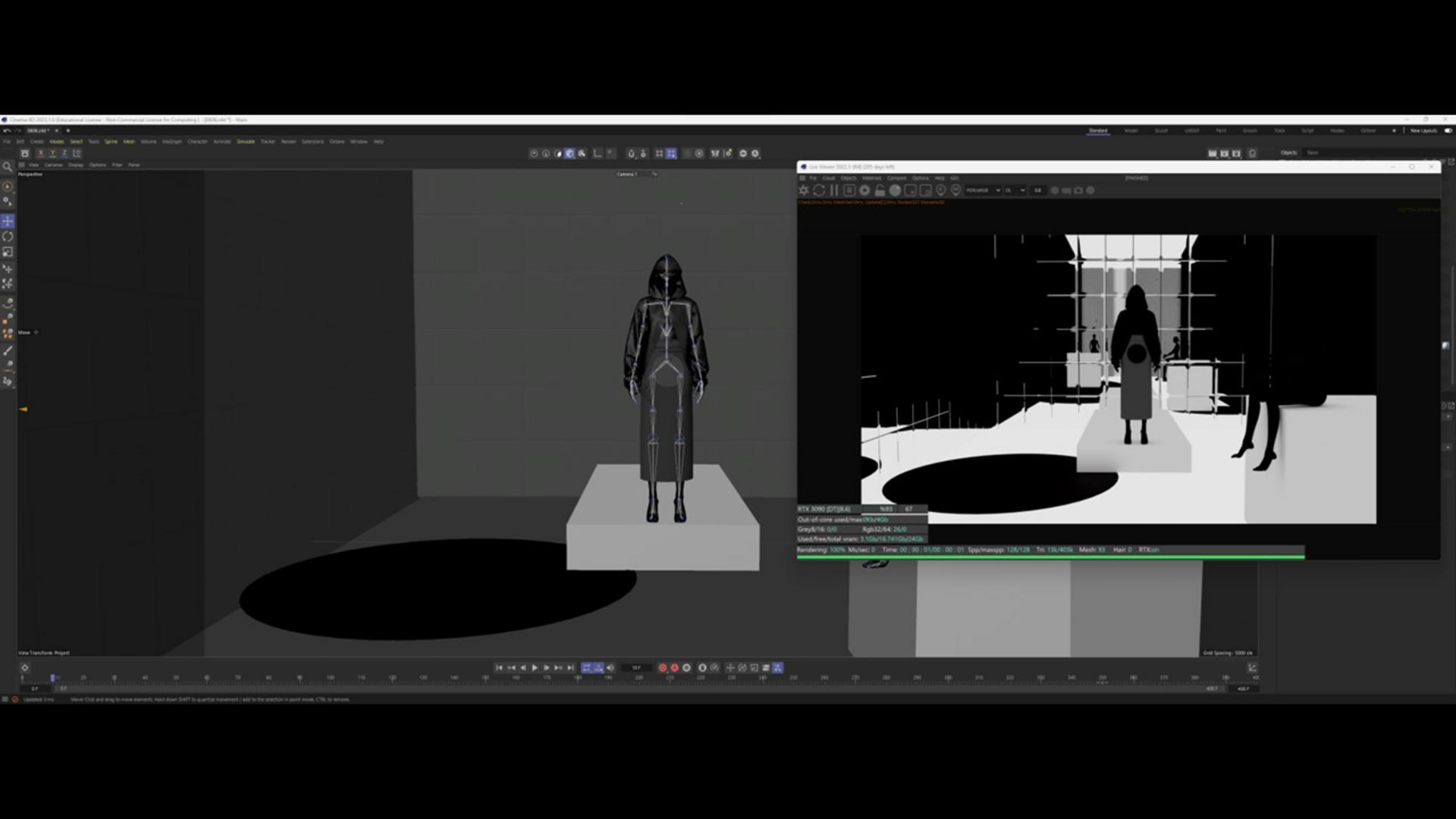Toggle the Y axis lock
Screen dimensions: 1456x819
click(52, 153)
